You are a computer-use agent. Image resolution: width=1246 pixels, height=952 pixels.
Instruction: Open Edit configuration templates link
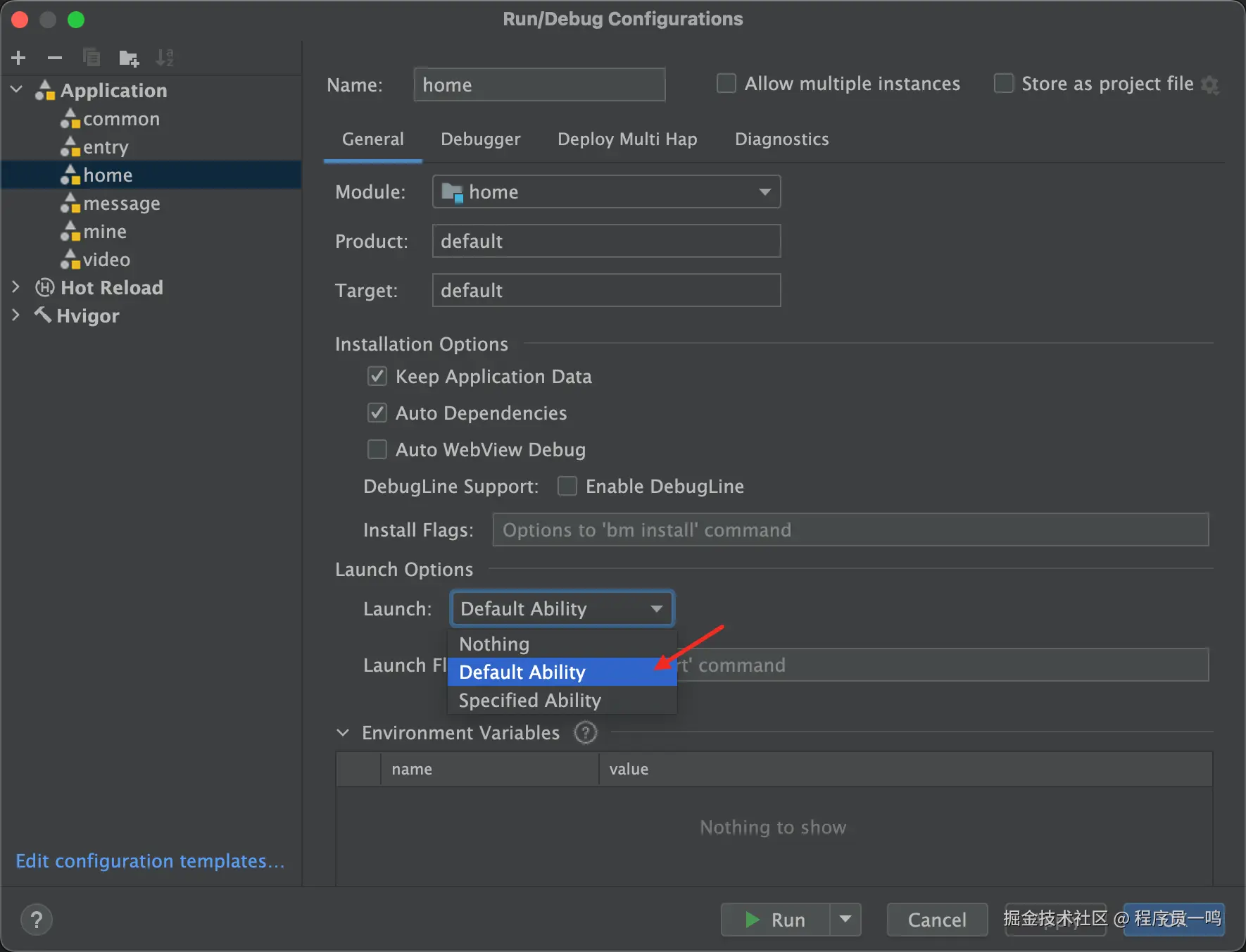150,861
